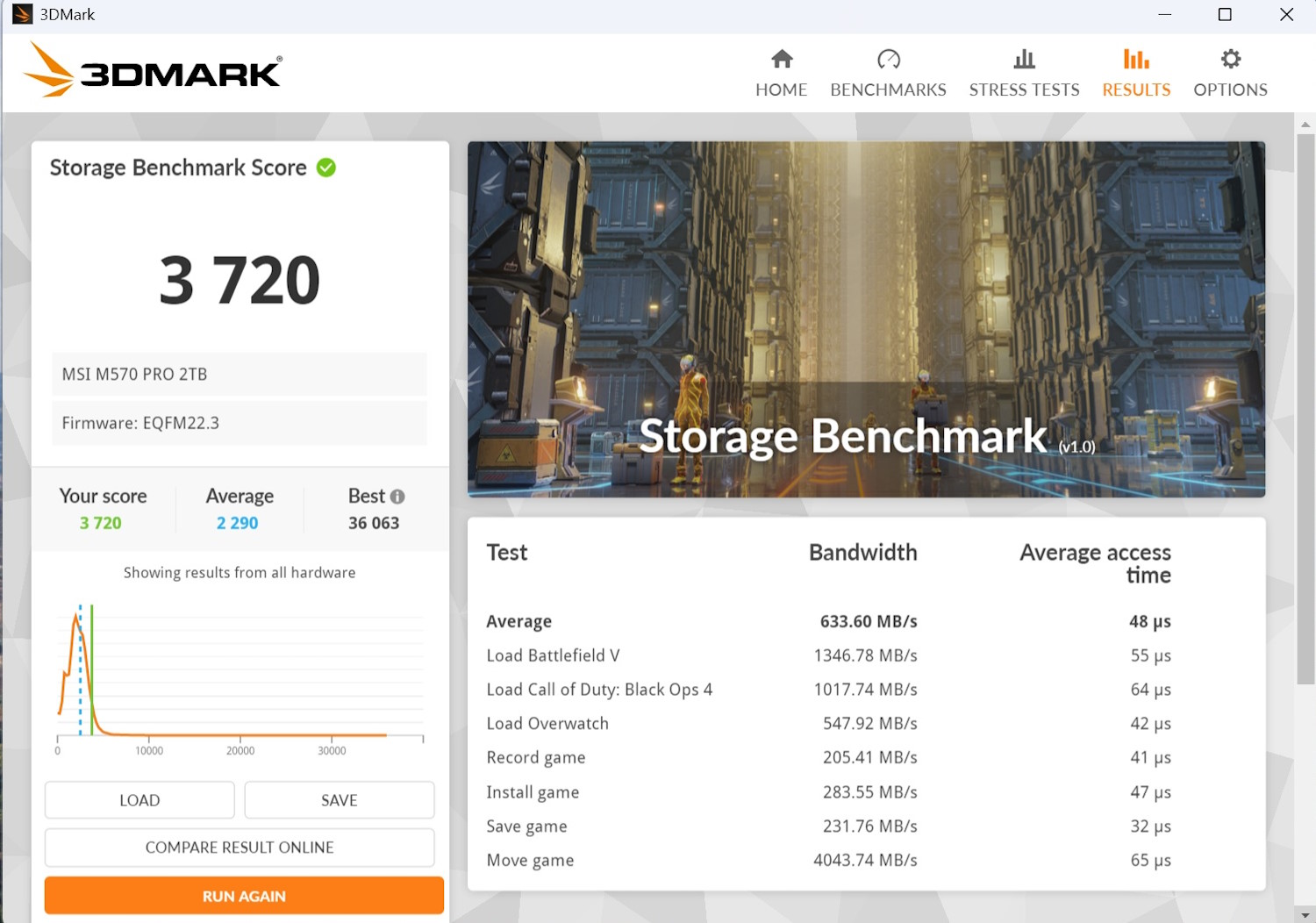This screenshot has height=923, width=1316.
Task: Hit the orange RUN AGAIN button
Action: point(244,896)
